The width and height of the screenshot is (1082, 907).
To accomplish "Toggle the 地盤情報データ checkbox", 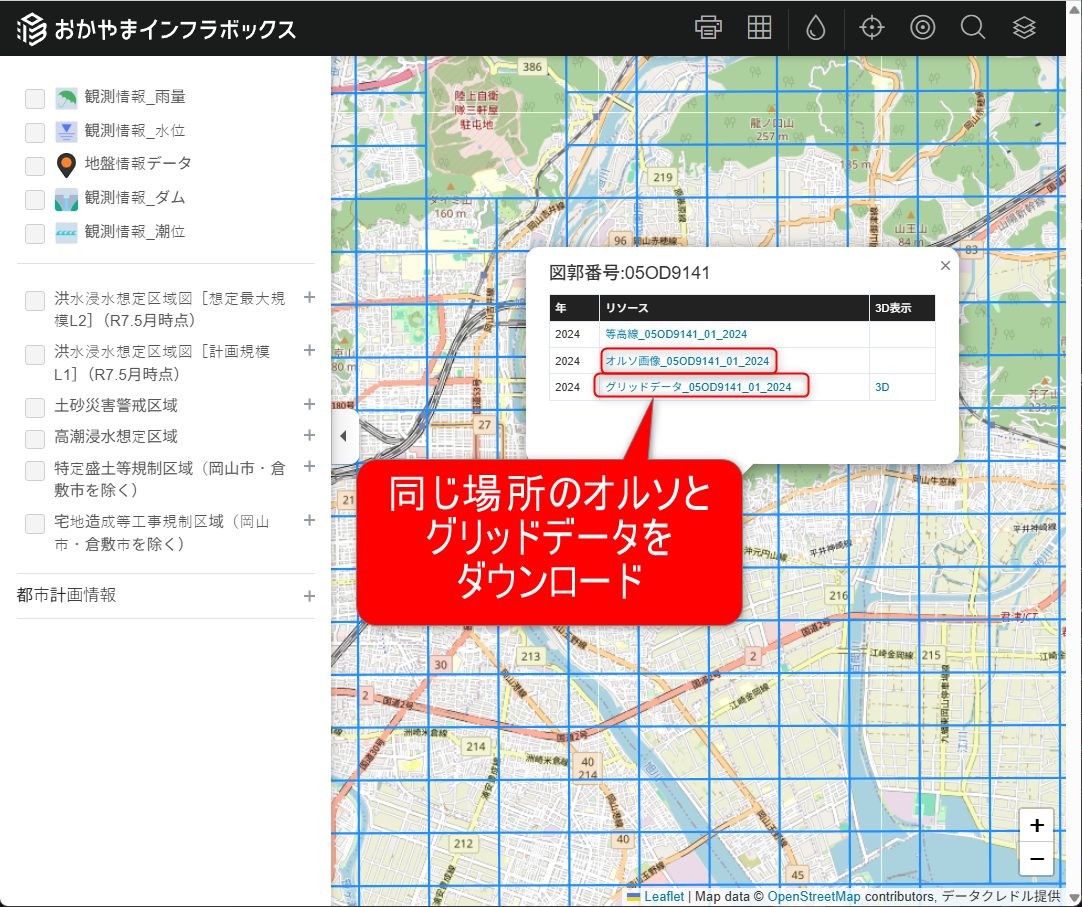I will [x=35, y=165].
